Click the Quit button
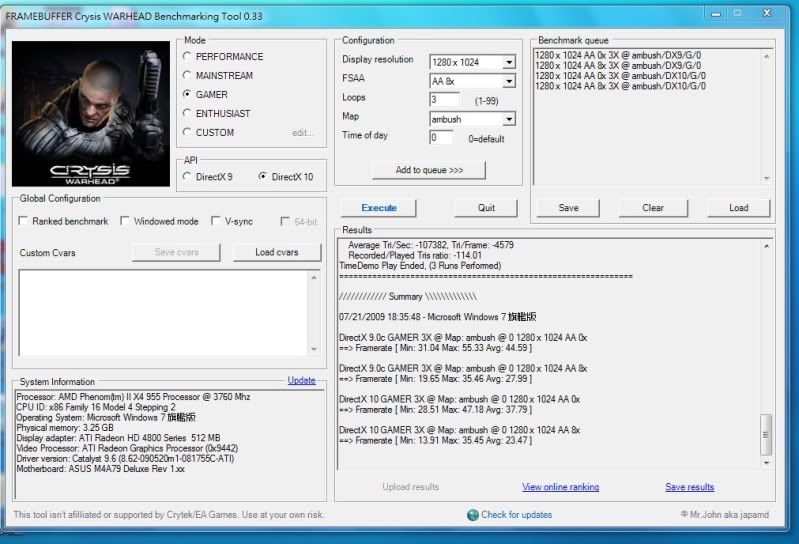 (x=486, y=208)
